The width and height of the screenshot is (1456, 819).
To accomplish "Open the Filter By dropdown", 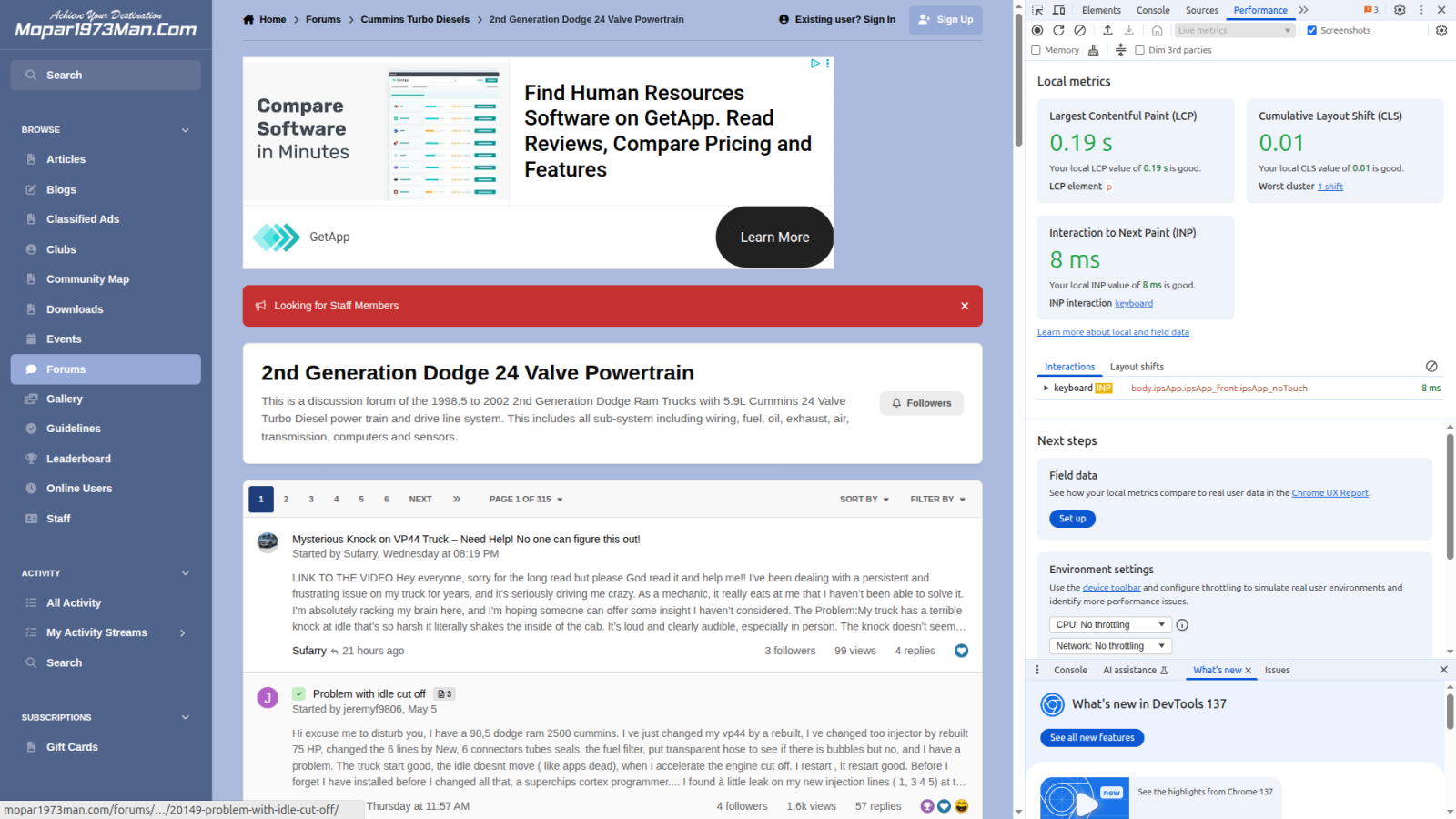I will (x=938, y=500).
